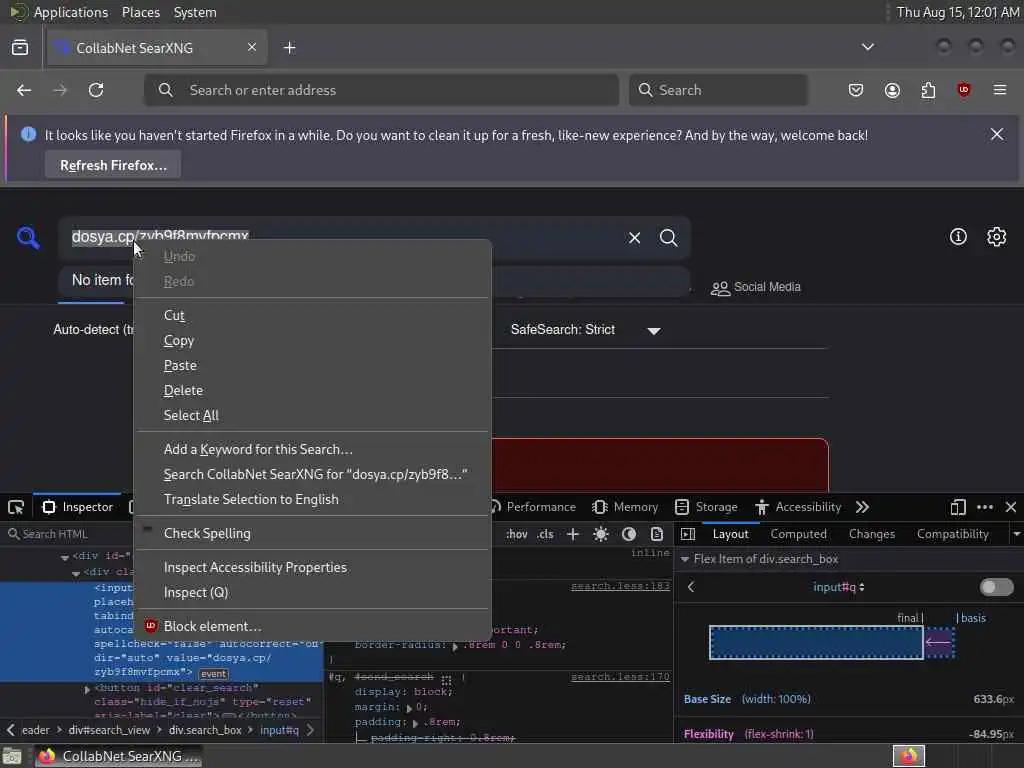Toggle :hov pseudo-class panel
Screen dimensions: 1024x768
click(x=517, y=534)
